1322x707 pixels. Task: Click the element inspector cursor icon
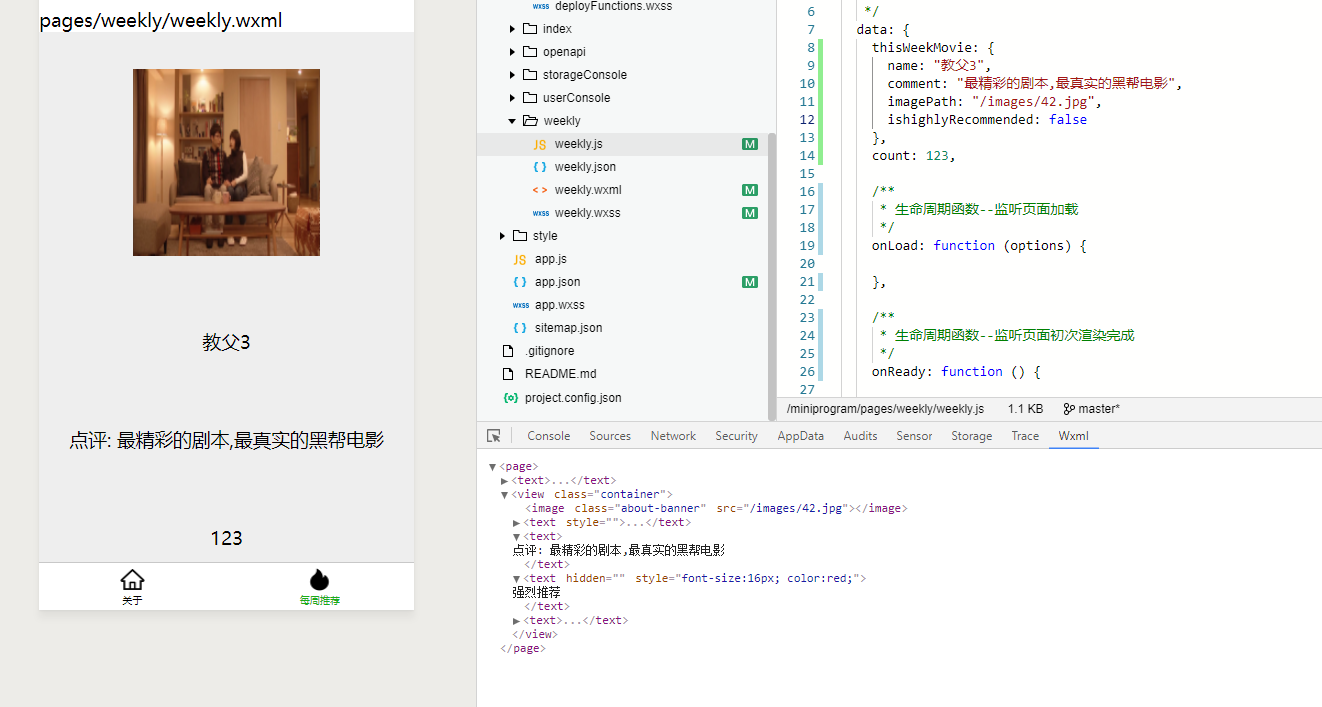pos(493,436)
